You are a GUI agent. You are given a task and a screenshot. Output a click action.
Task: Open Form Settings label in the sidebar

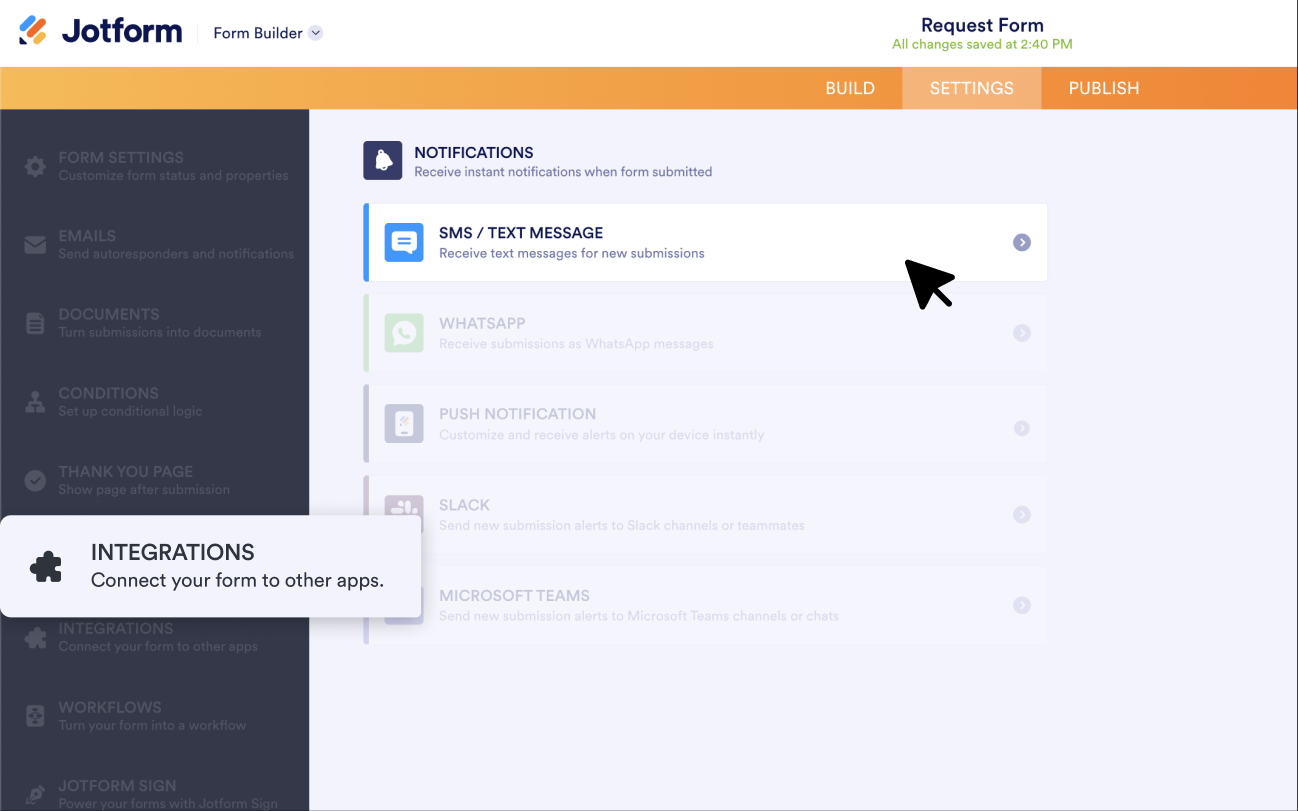(x=121, y=157)
